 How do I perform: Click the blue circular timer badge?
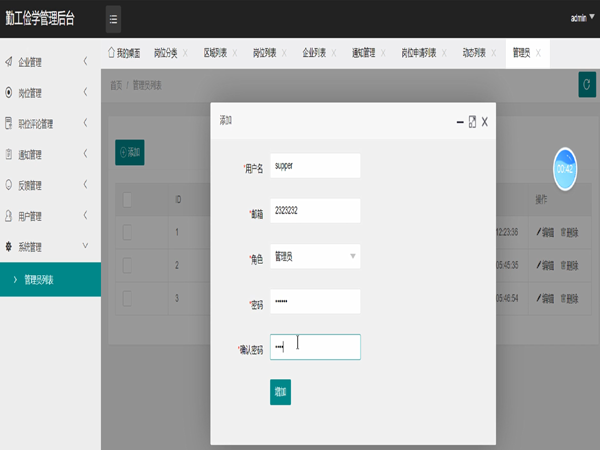565,169
